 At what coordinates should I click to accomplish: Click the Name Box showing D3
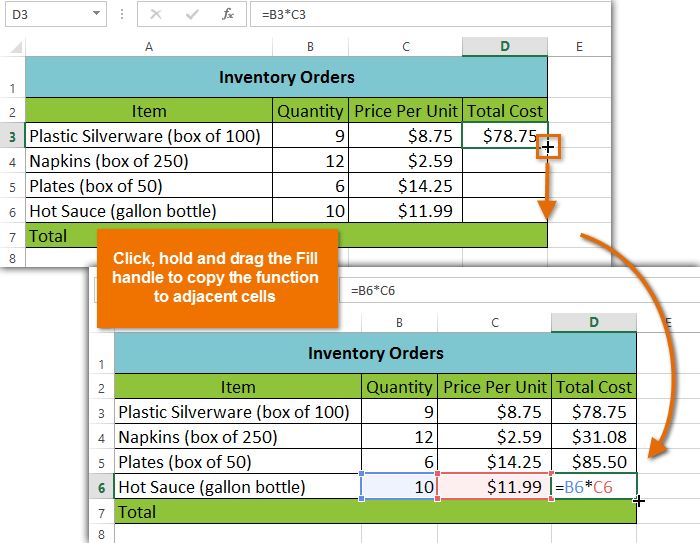tap(56, 14)
